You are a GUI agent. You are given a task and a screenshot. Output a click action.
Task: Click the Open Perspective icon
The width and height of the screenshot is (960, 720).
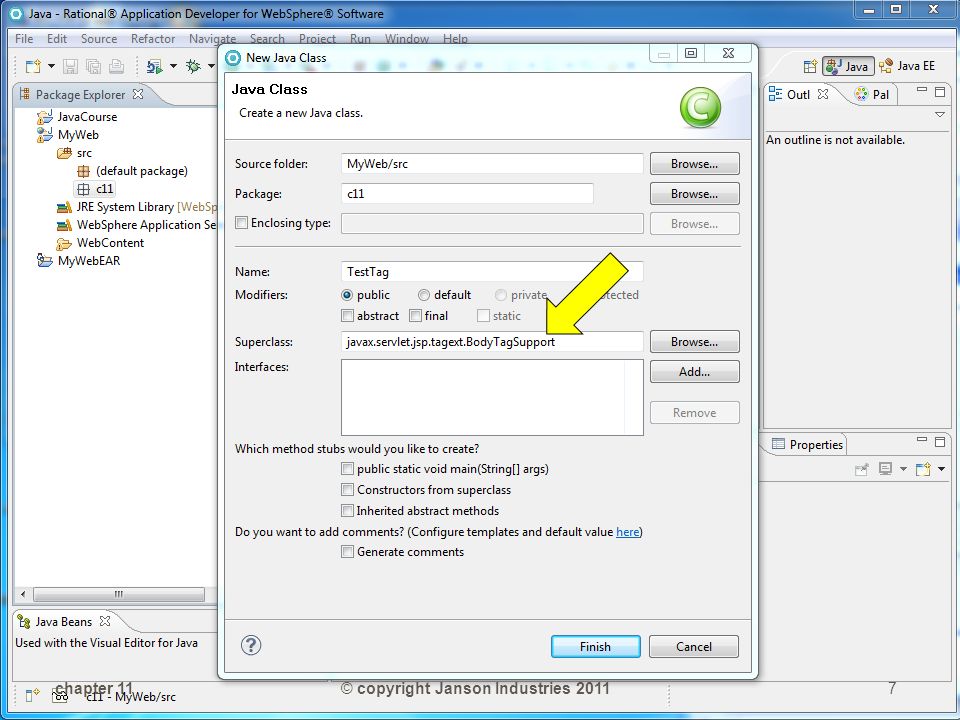pos(810,66)
